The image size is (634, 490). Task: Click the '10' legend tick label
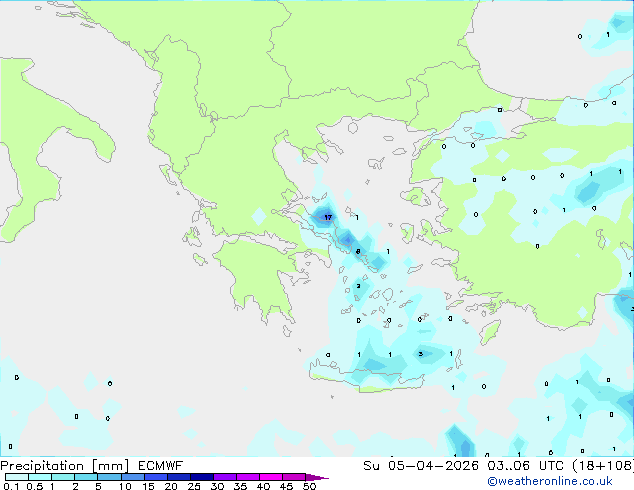(125, 486)
